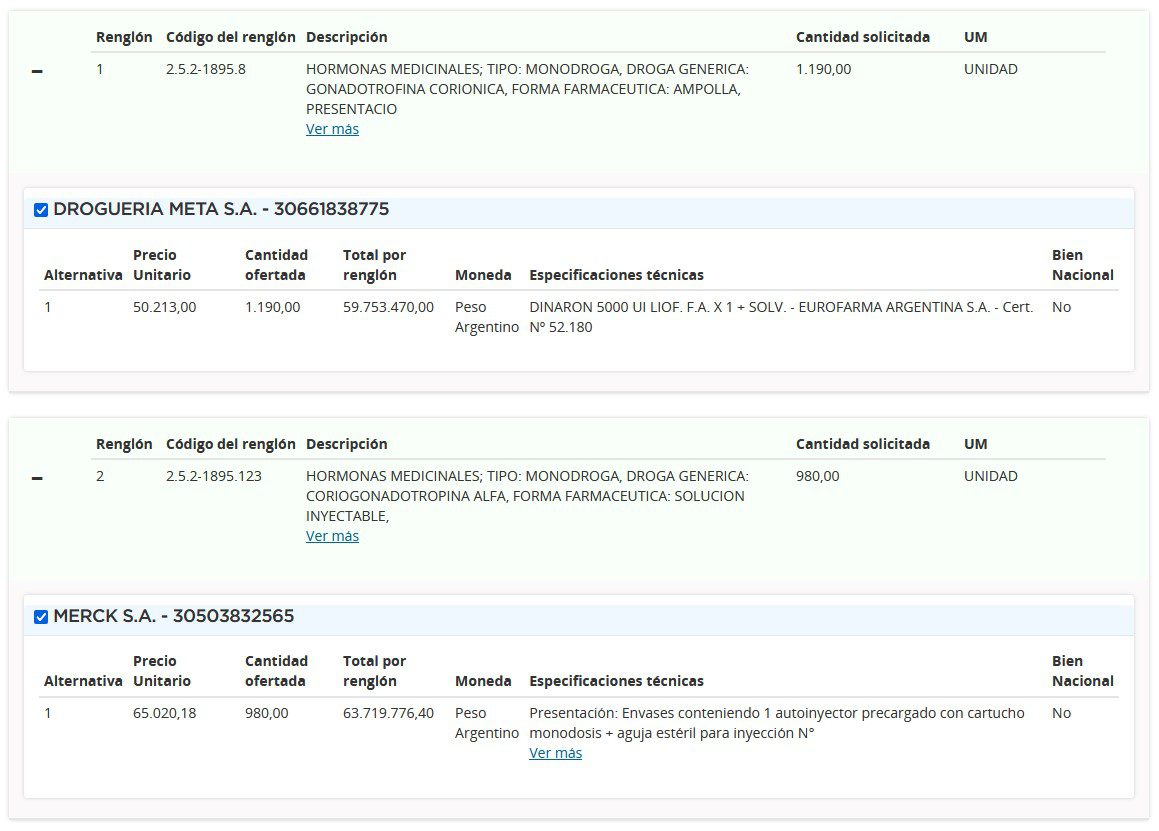Select row code 2.5.2-1895.8
The image size is (1159, 831).
point(205,69)
